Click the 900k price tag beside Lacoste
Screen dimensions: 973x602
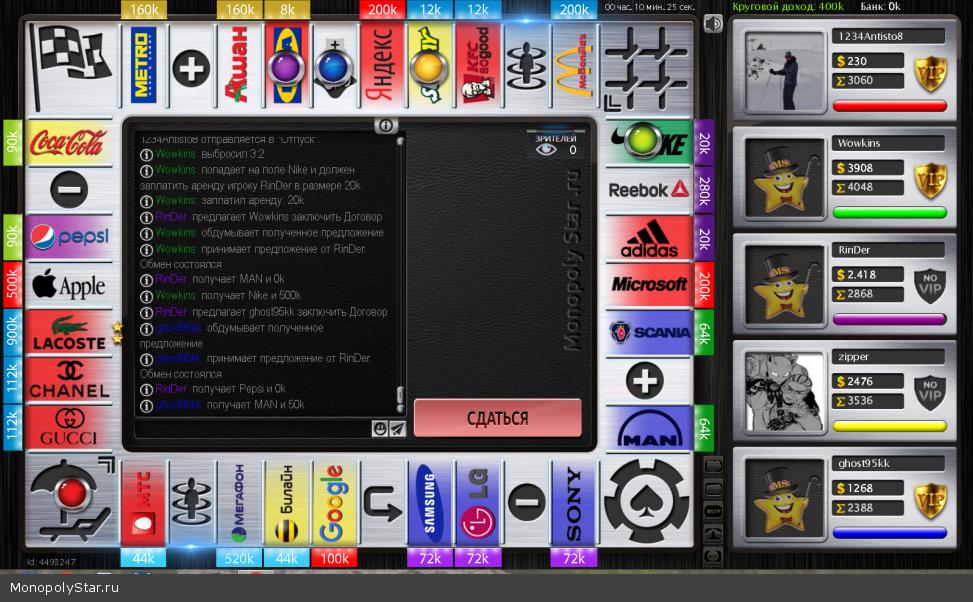pyautogui.click(x=12, y=333)
